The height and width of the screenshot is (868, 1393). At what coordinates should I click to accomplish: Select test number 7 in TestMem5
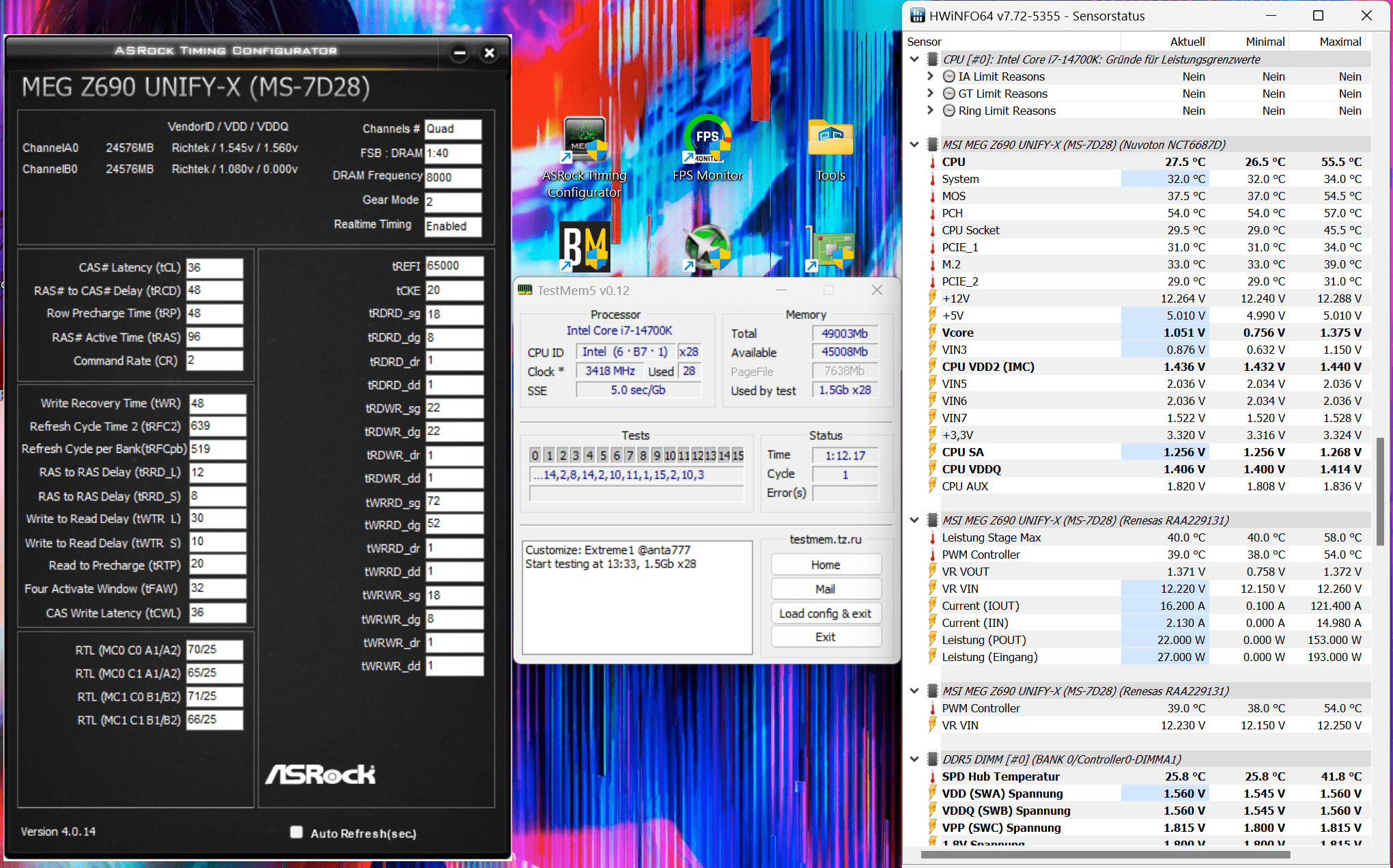630,456
